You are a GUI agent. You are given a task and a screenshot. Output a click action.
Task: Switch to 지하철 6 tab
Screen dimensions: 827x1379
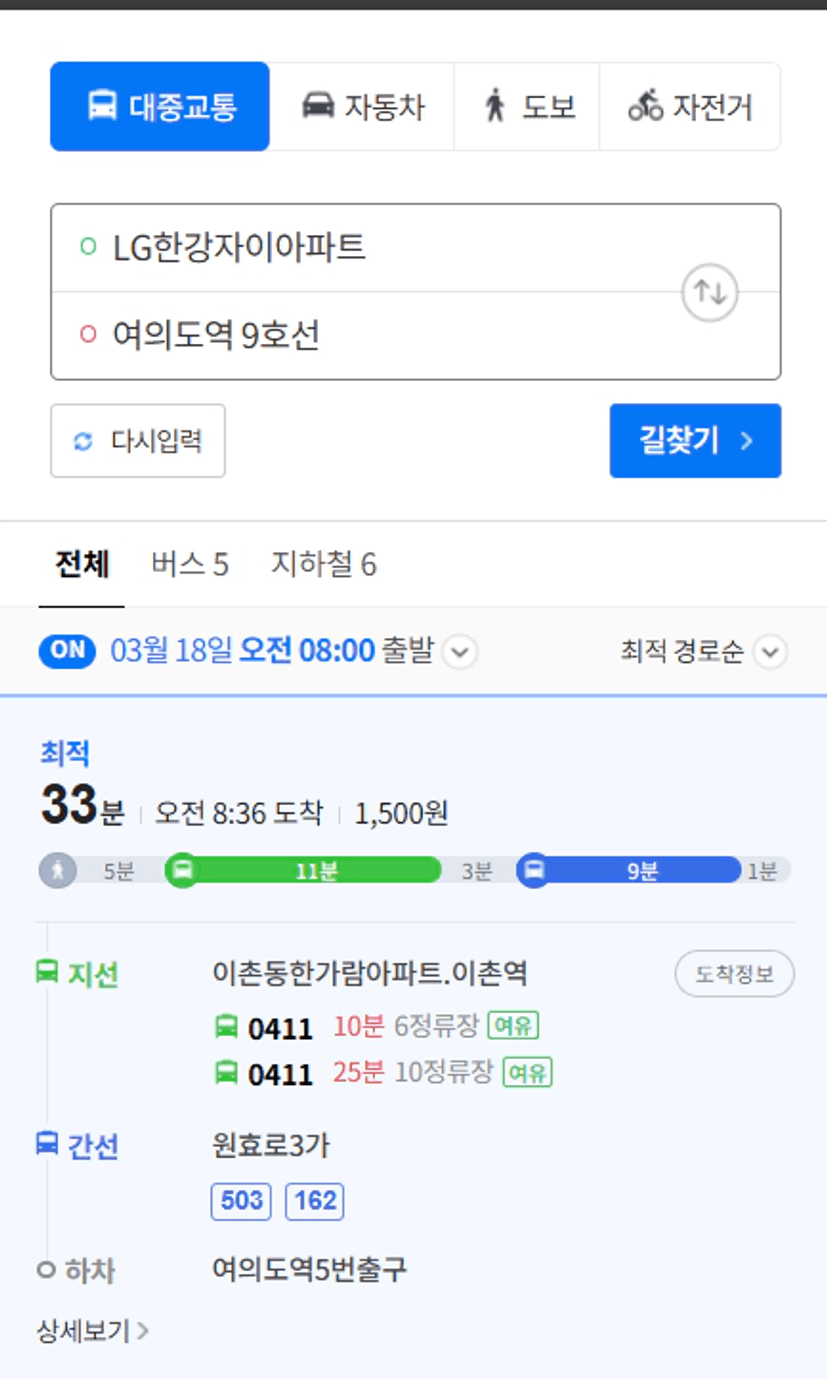point(324,565)
